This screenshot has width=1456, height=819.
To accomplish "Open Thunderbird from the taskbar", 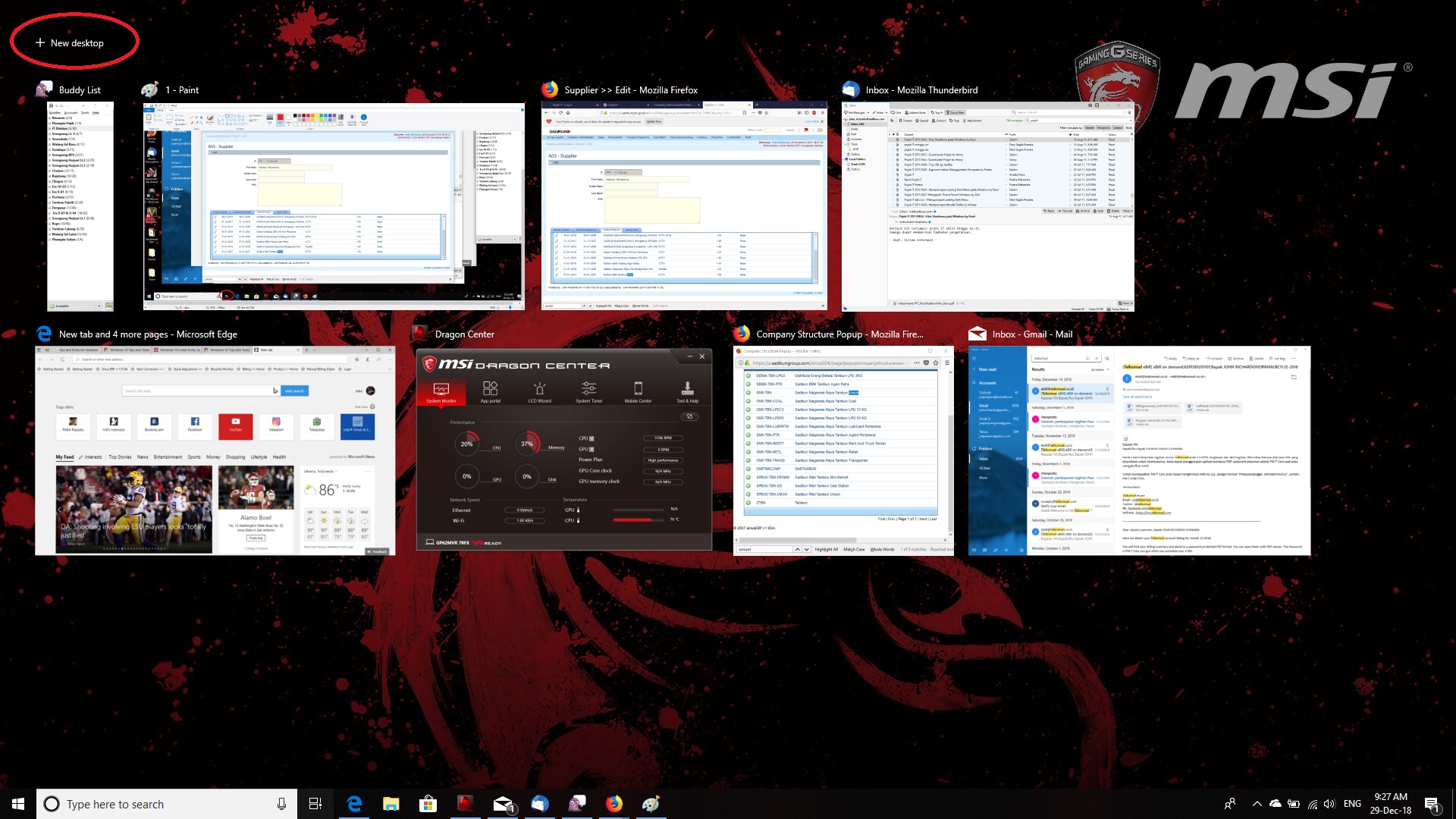I will click(x=540, y=804).
